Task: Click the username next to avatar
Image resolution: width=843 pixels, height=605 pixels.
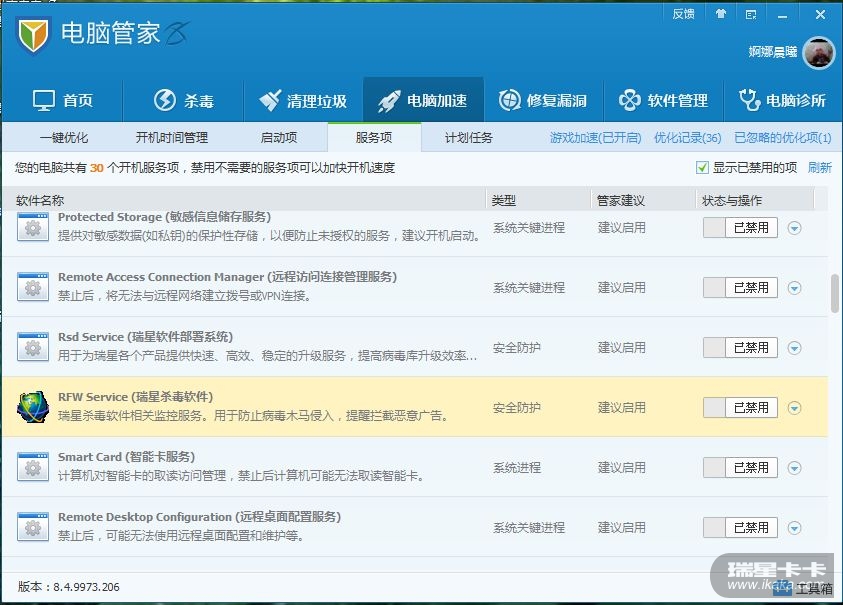Action: point(773,52)
